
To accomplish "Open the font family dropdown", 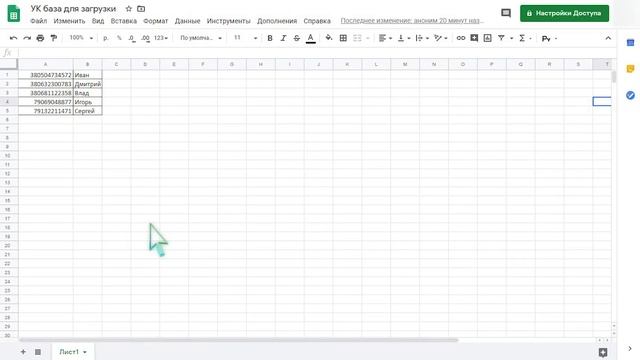I will 201,38.
